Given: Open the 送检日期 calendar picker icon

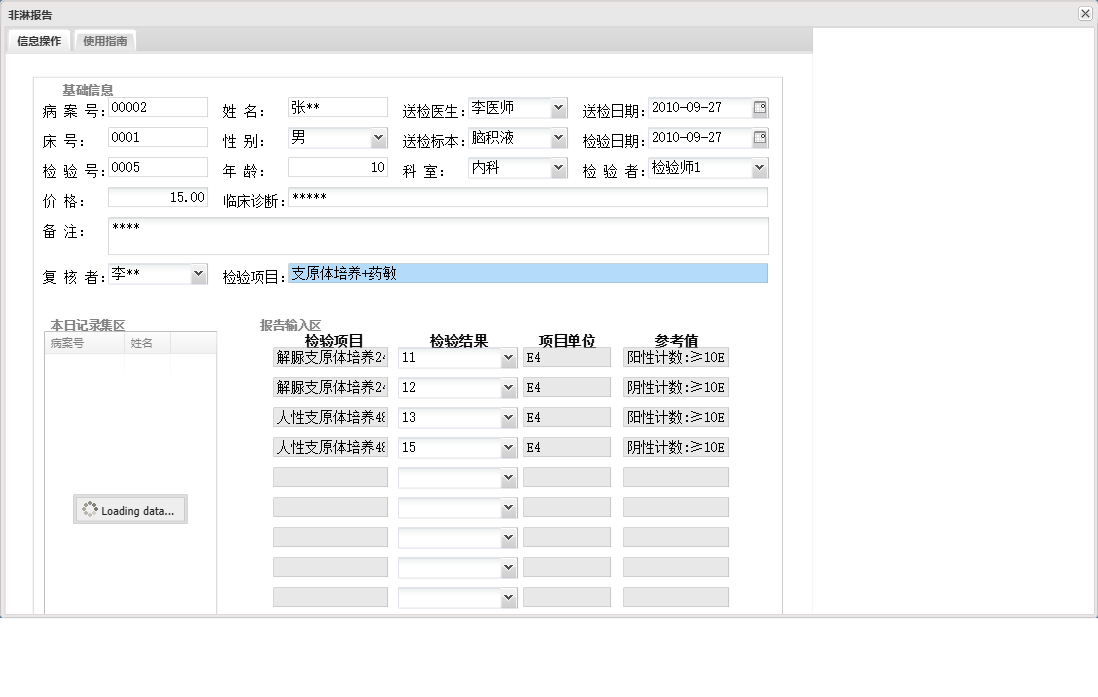Looking at the screenshot, I should pos(761,107).
